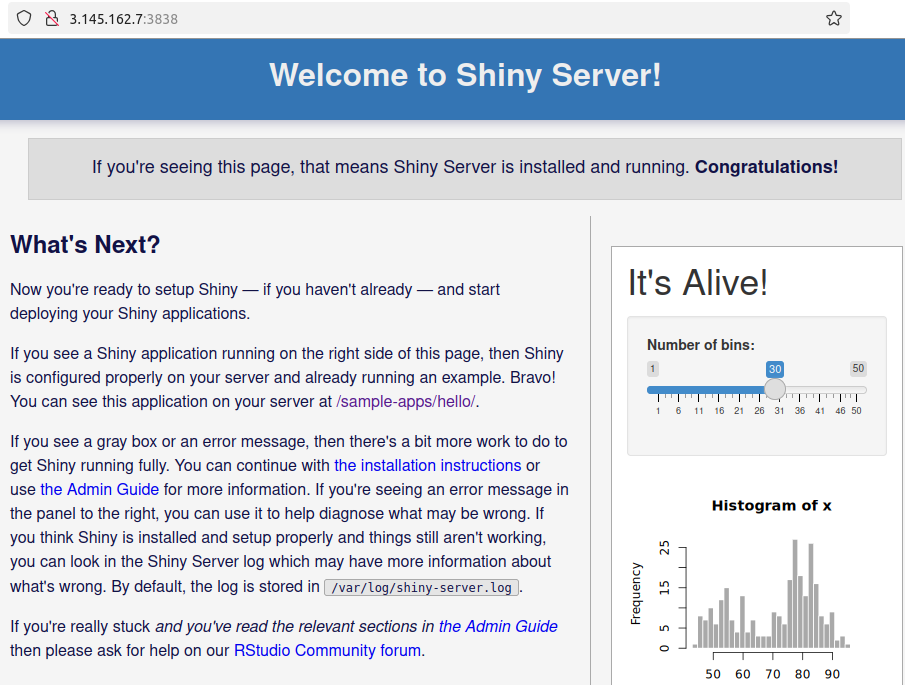Open the RStudio Community forum link
Image resolution: width=905 pixels, height=685 pixels.
pos(327,650)
